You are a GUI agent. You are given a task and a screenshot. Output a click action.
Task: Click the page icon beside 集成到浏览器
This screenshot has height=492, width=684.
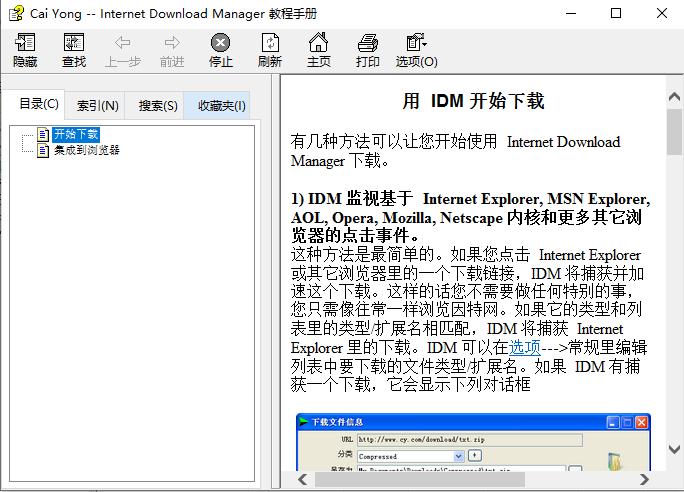tap(43, 150)
